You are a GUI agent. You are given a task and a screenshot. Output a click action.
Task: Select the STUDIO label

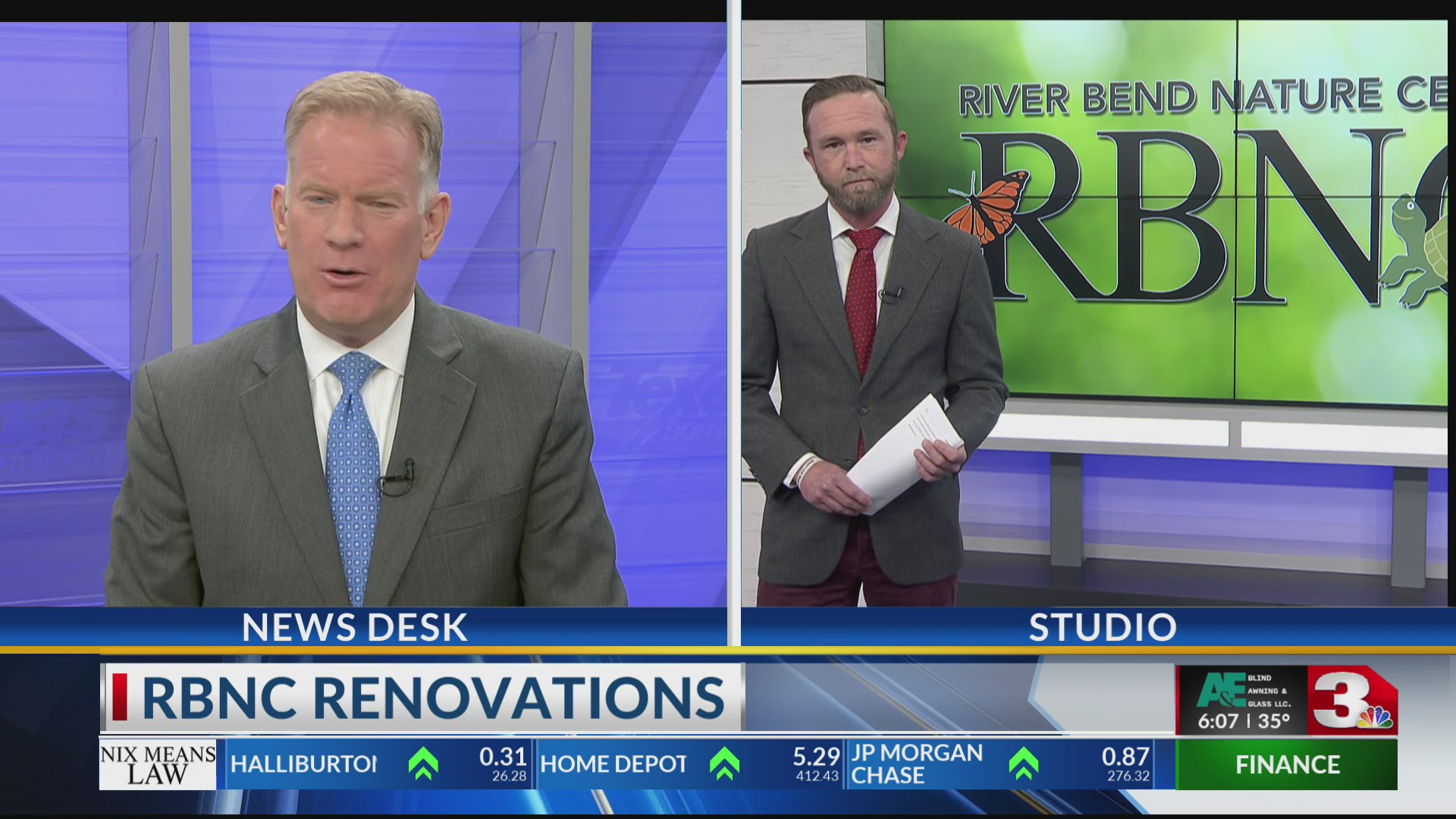tap(1102, 627)
